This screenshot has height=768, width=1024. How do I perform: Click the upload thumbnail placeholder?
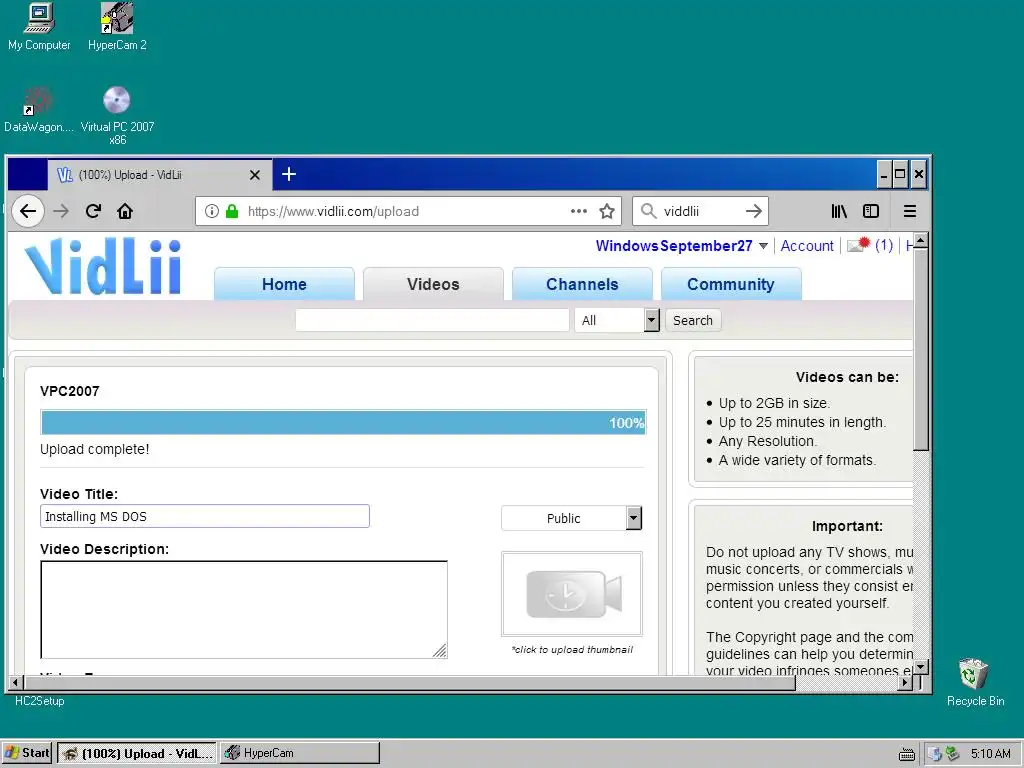(571, 594)
